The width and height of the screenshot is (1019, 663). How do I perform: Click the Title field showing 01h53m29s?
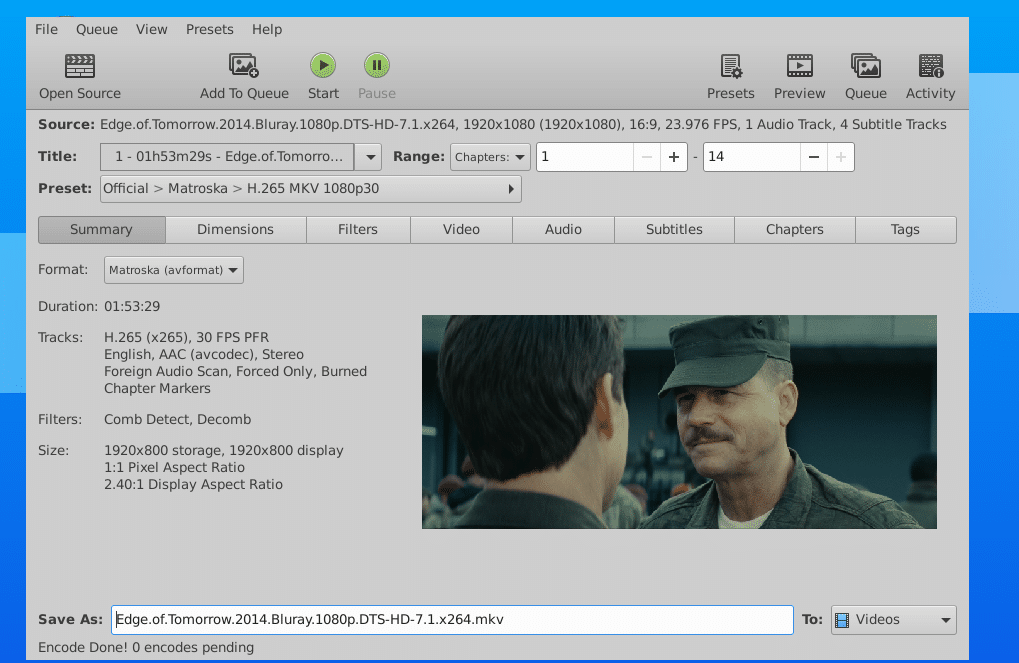tap(227, 157)
